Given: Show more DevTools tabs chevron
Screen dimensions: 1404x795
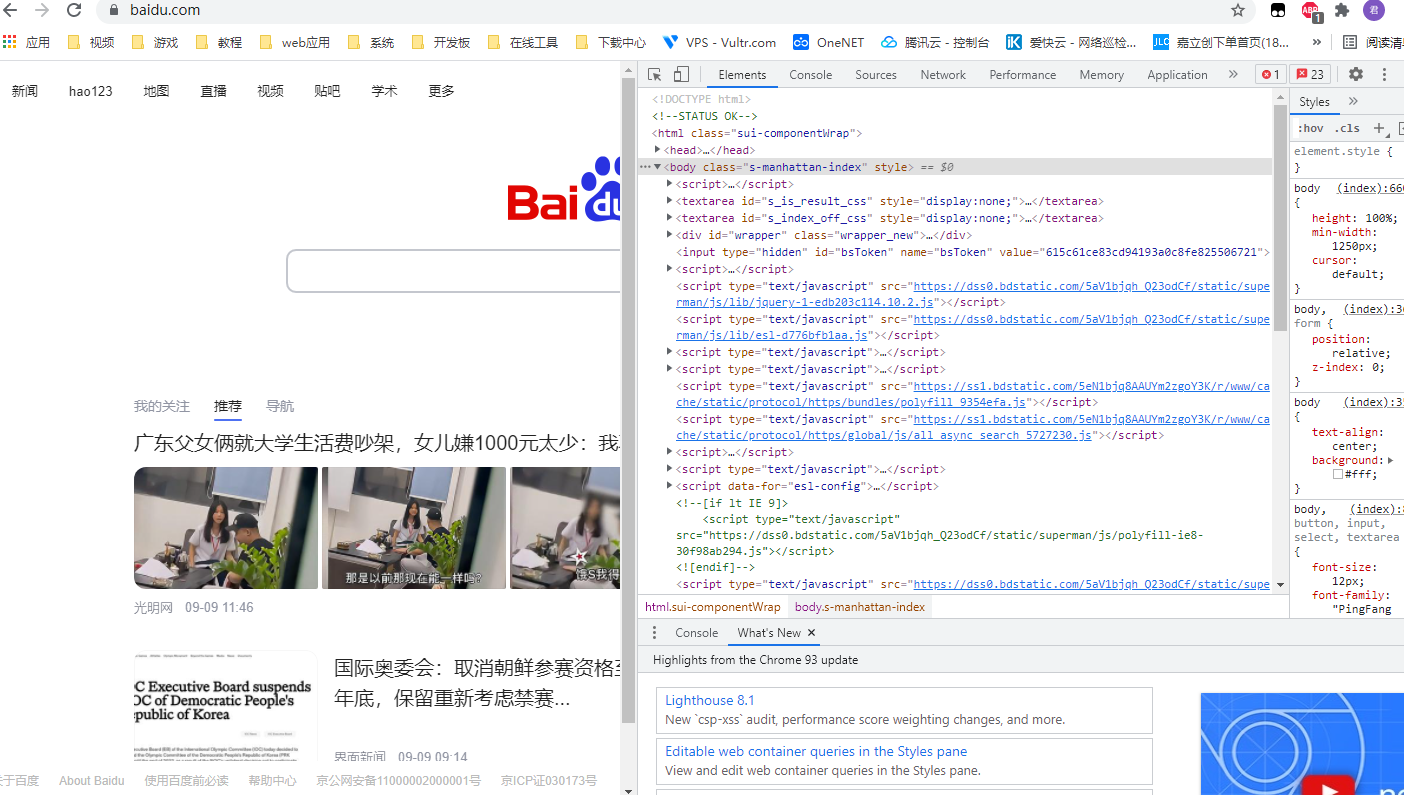Looking at the screenshot, I should click(1233, 75).
